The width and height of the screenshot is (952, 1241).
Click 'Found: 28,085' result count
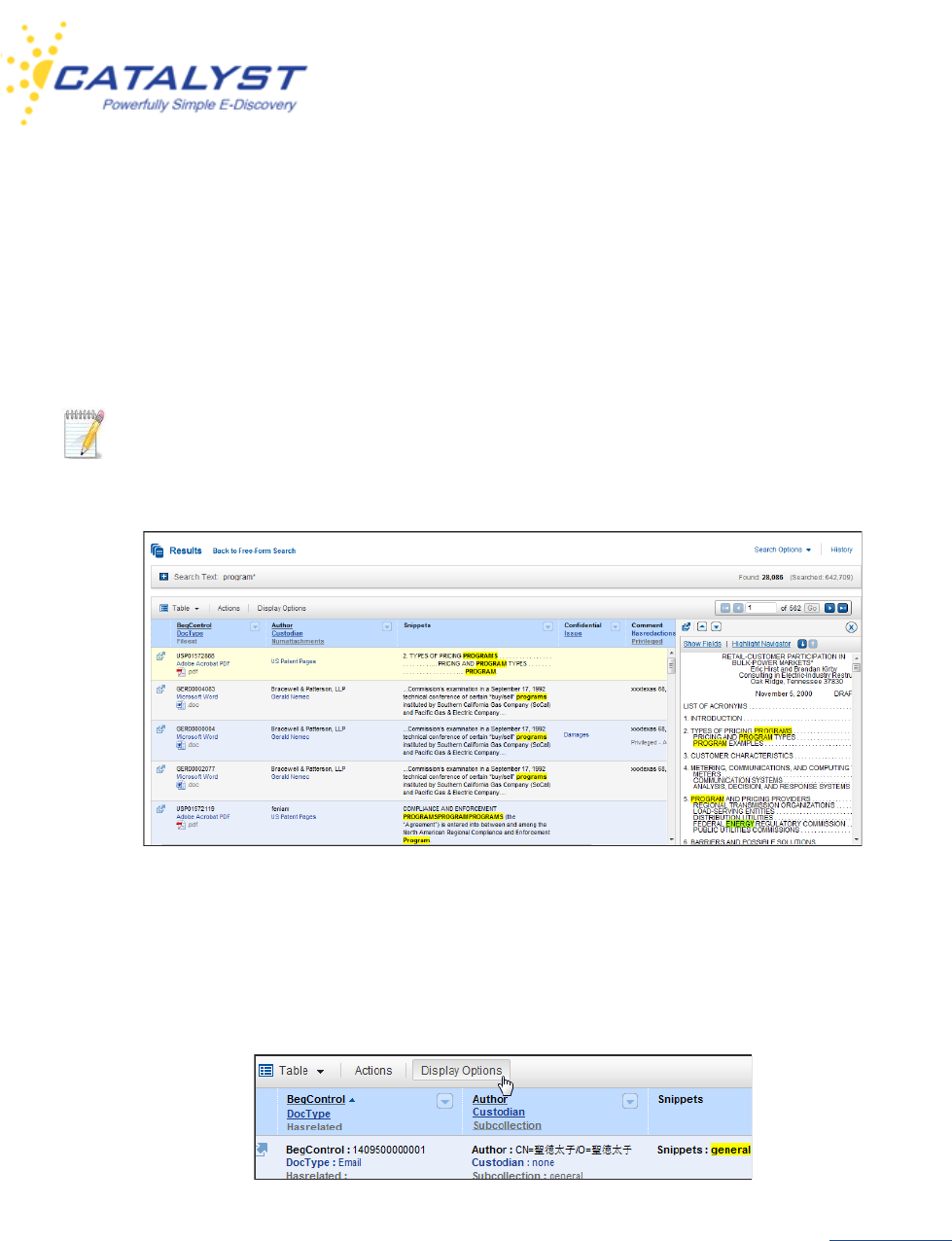760,577
